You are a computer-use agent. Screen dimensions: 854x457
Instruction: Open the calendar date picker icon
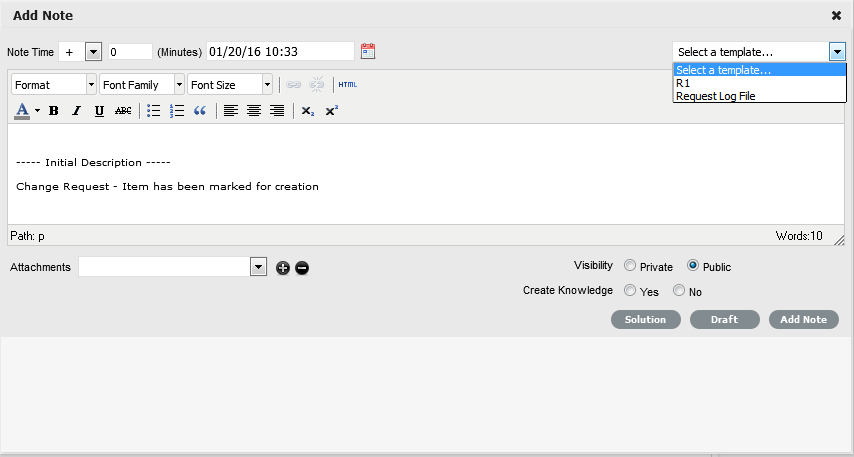tap(368, 52)
